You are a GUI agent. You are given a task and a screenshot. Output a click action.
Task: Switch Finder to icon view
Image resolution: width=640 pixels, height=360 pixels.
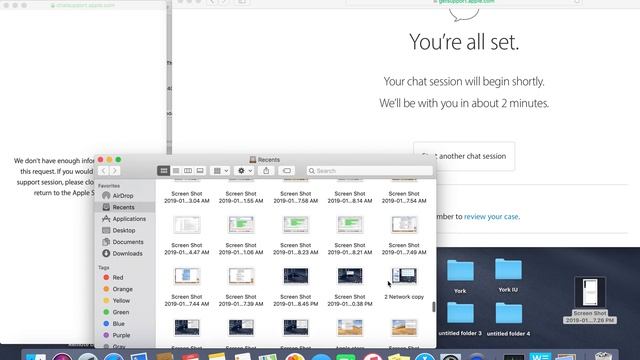(x=164, y=171)
